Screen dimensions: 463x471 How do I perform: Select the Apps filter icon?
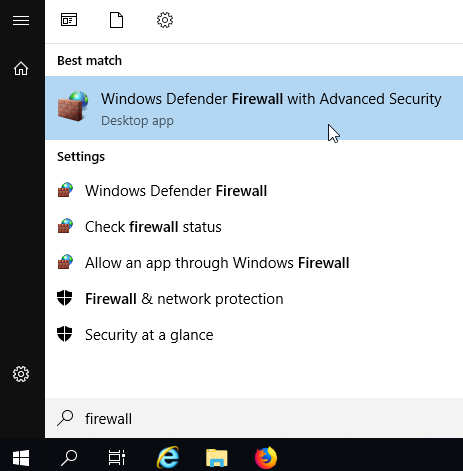pyautogui.click(x=69, y=20)
